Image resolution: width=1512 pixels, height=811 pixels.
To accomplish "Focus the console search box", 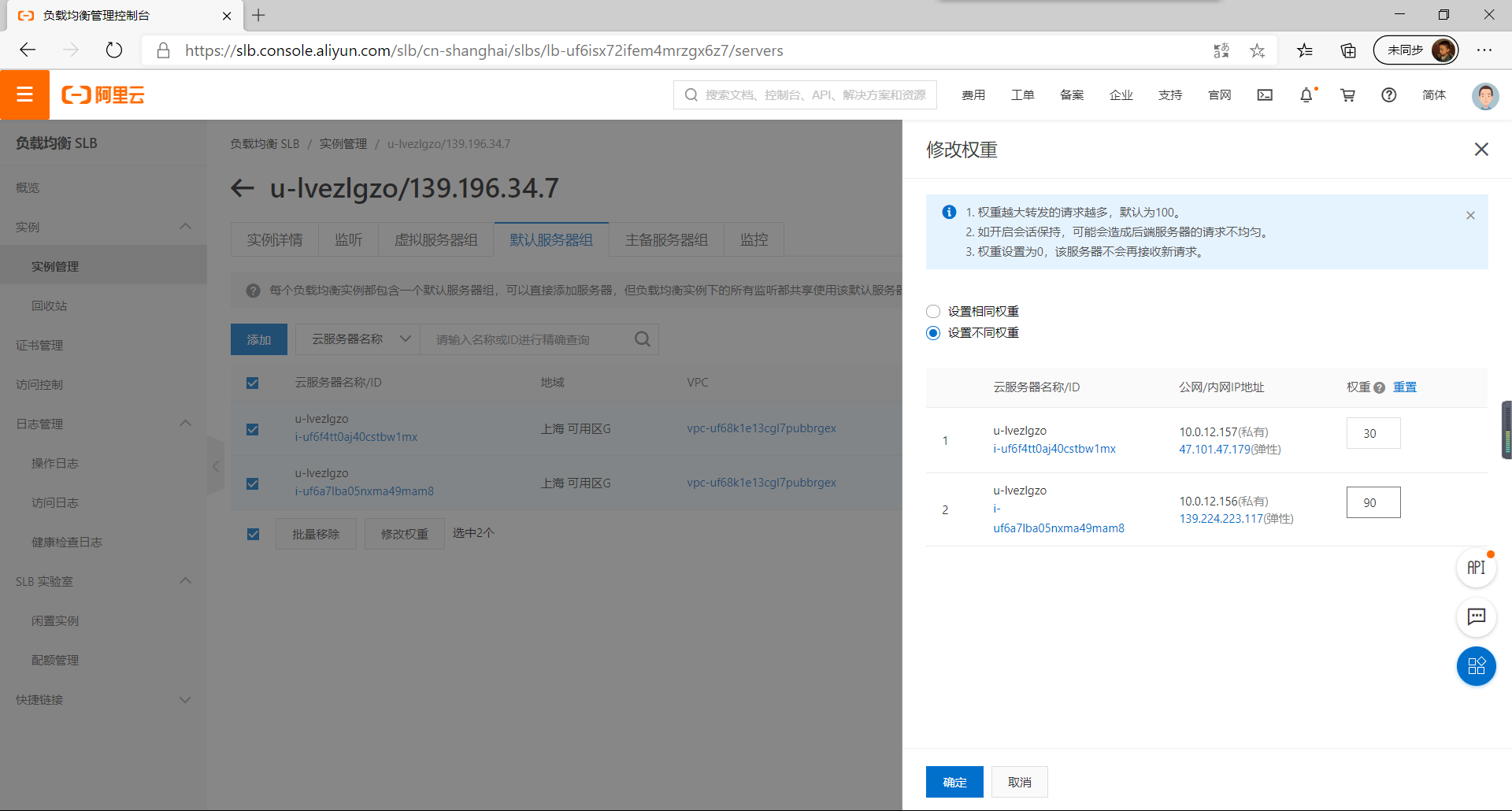I will click(805, 94).
